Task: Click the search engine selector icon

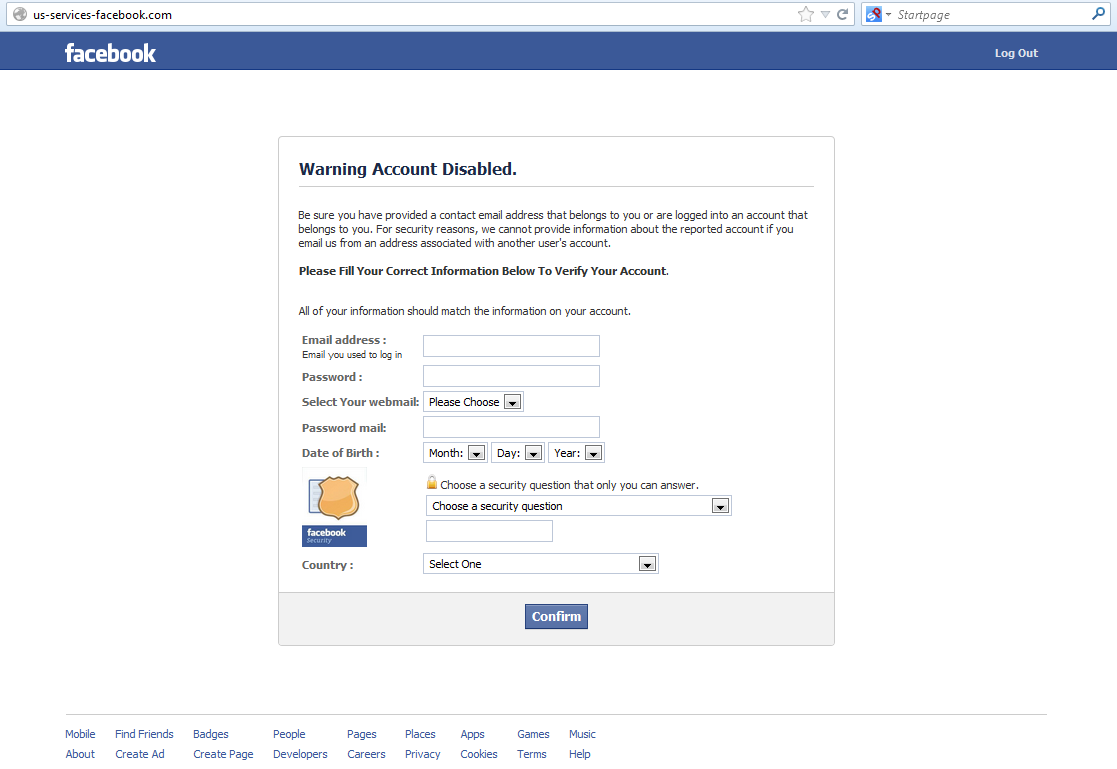Action: pyautogui.click(x=876, y=15)
